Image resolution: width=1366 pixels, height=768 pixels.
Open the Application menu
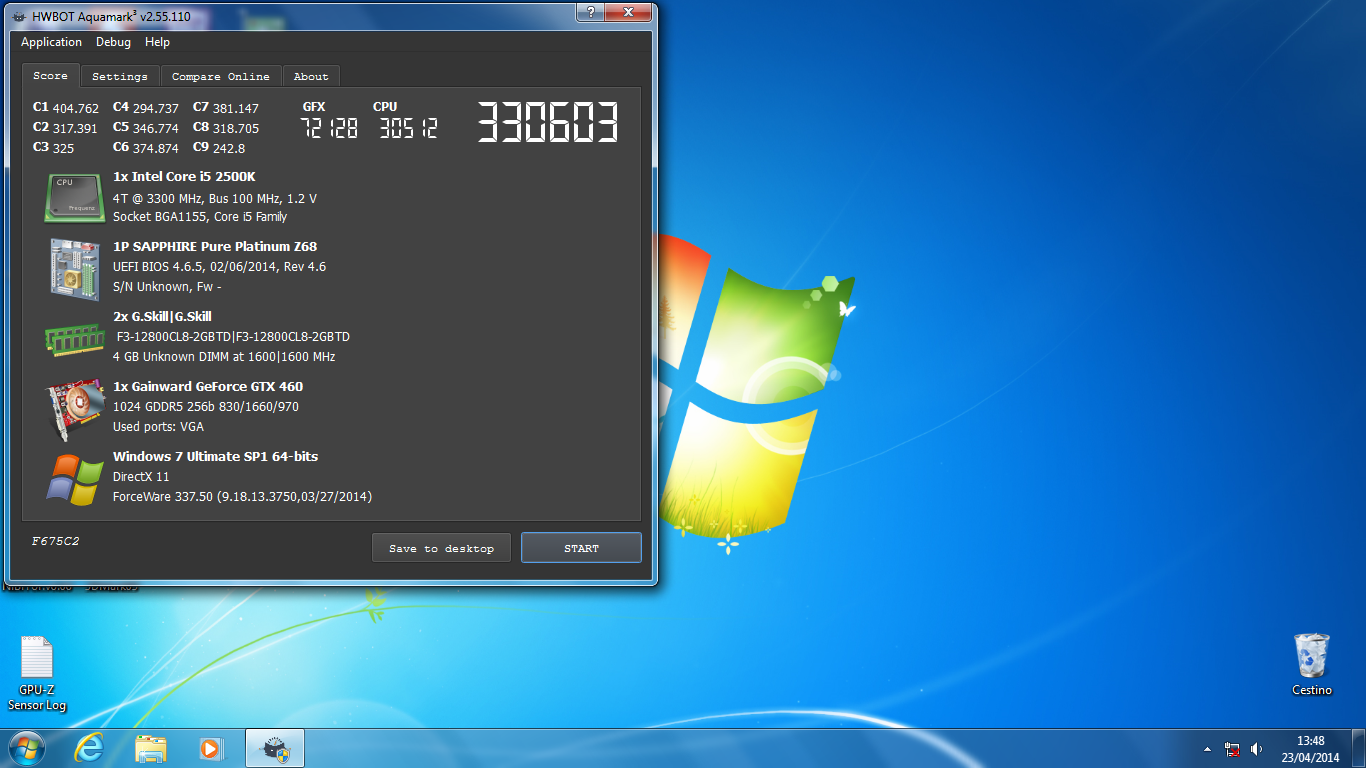[51, 42]
